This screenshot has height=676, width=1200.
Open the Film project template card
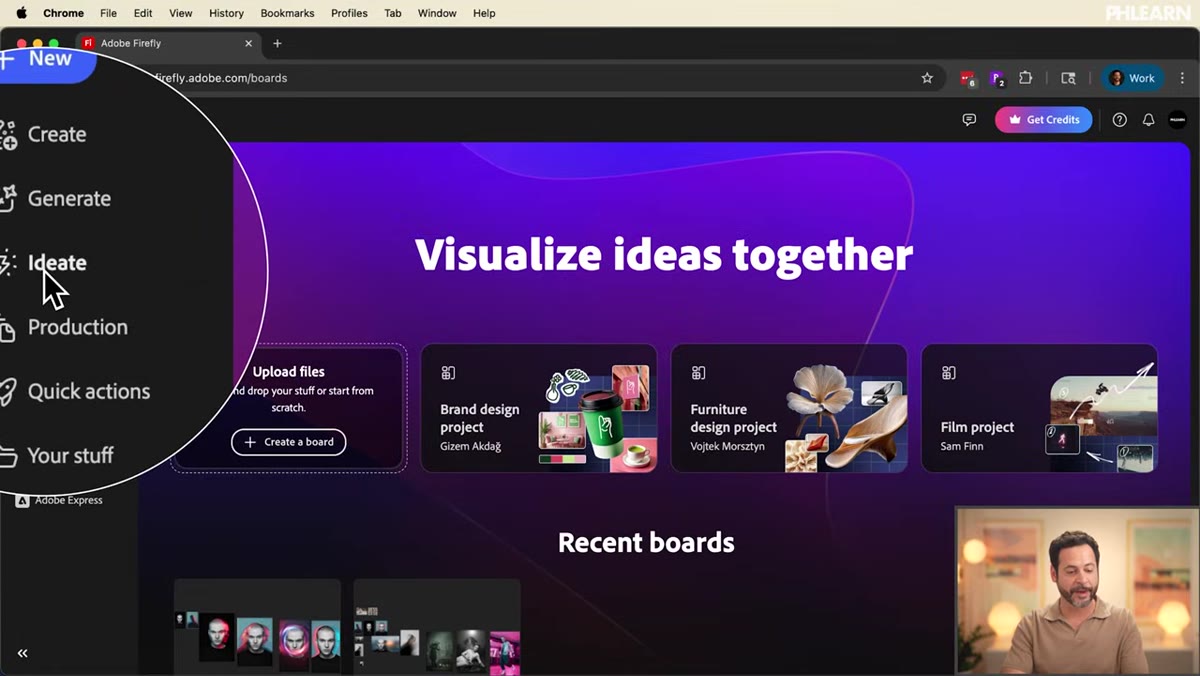[x=1039, y=408]
